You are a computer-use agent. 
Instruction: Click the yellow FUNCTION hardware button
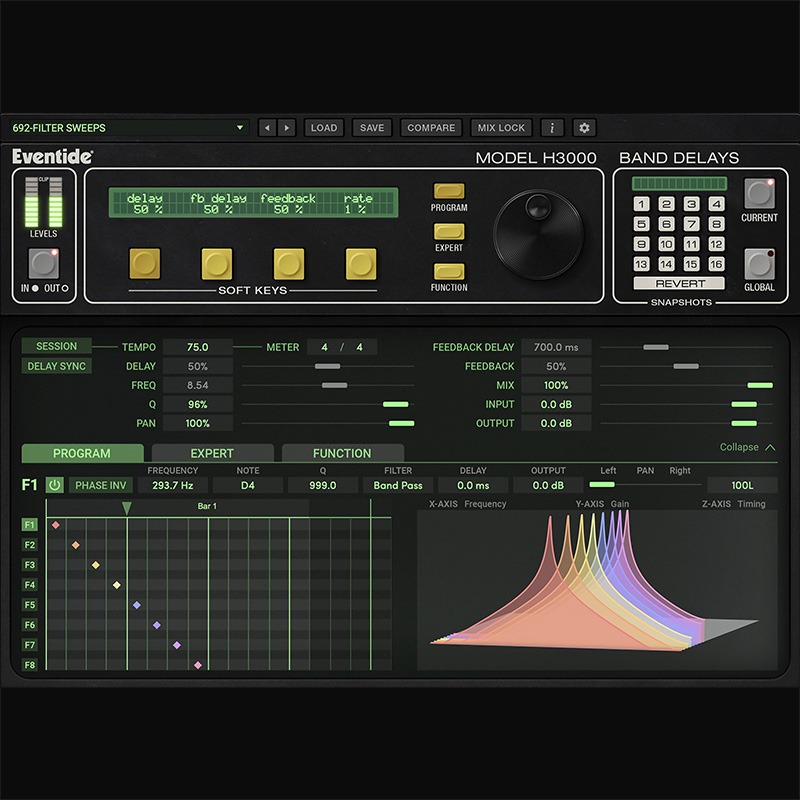coord(449,271)
